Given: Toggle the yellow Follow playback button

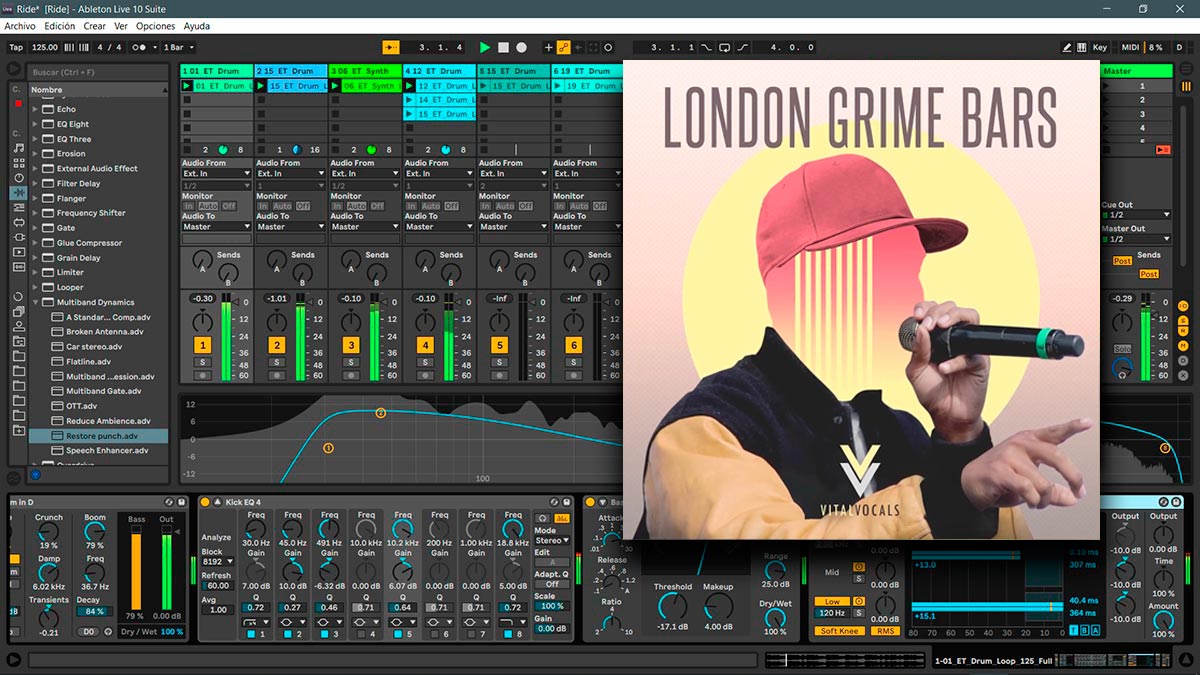Looking at the screenshot, I should point(391,47).
